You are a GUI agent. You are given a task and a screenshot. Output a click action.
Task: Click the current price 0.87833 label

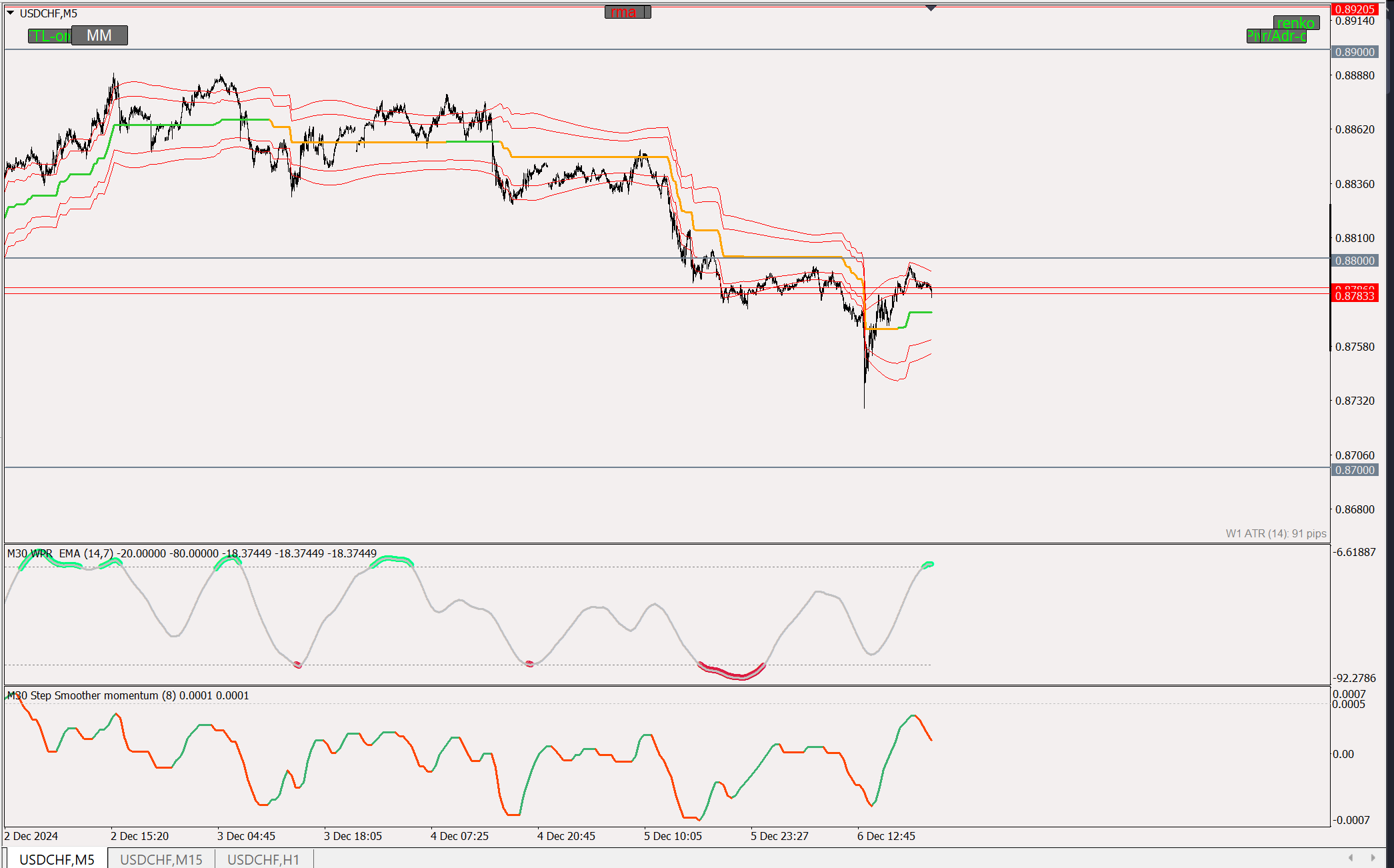point(1355,296)
